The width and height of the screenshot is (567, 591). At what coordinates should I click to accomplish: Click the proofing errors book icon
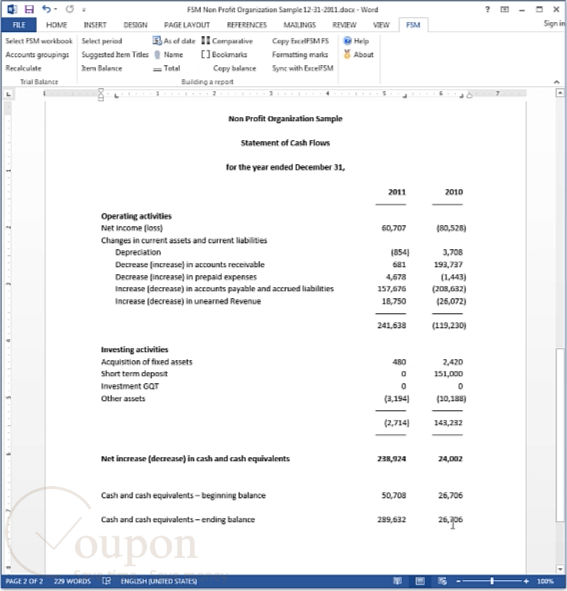click(x=107, y=581)
